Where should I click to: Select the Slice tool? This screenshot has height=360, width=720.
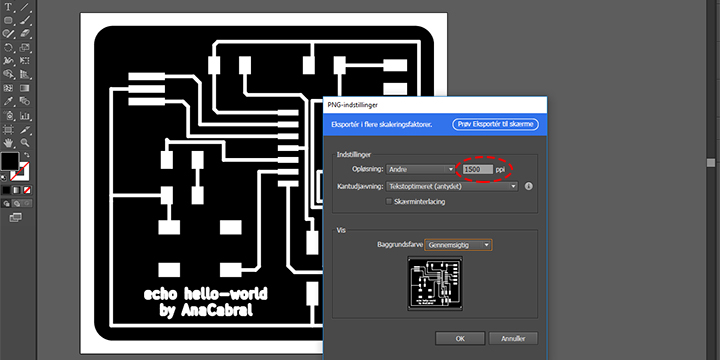[x=25, y=129]
